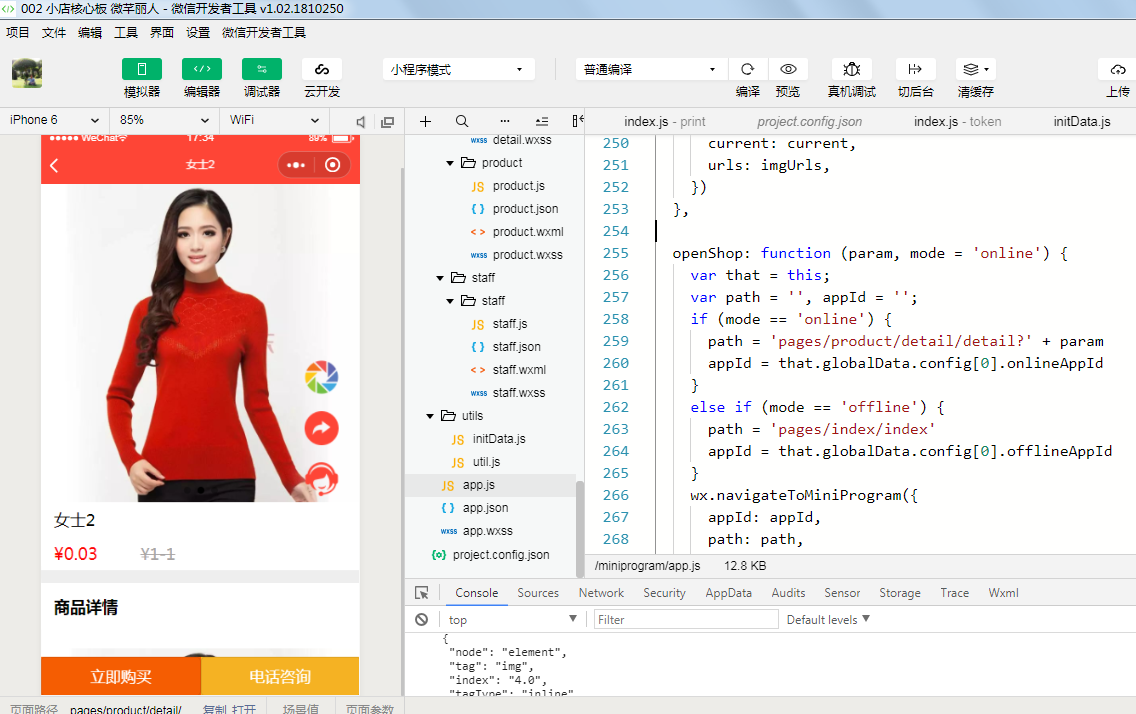Screen dimensions: 1136x714
Task: Open the 小程序模式 mode dropdown
Action: click(x=456, y=69)
